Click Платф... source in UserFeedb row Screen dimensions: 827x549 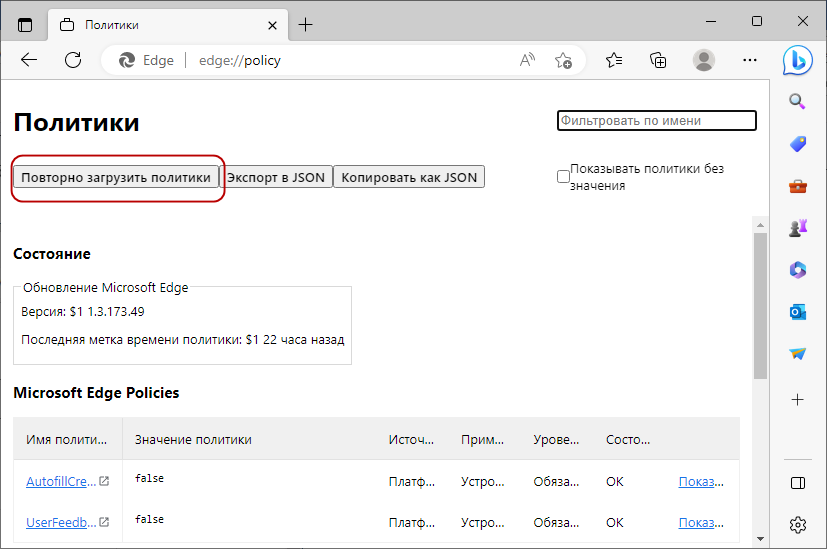coord(411,523)
